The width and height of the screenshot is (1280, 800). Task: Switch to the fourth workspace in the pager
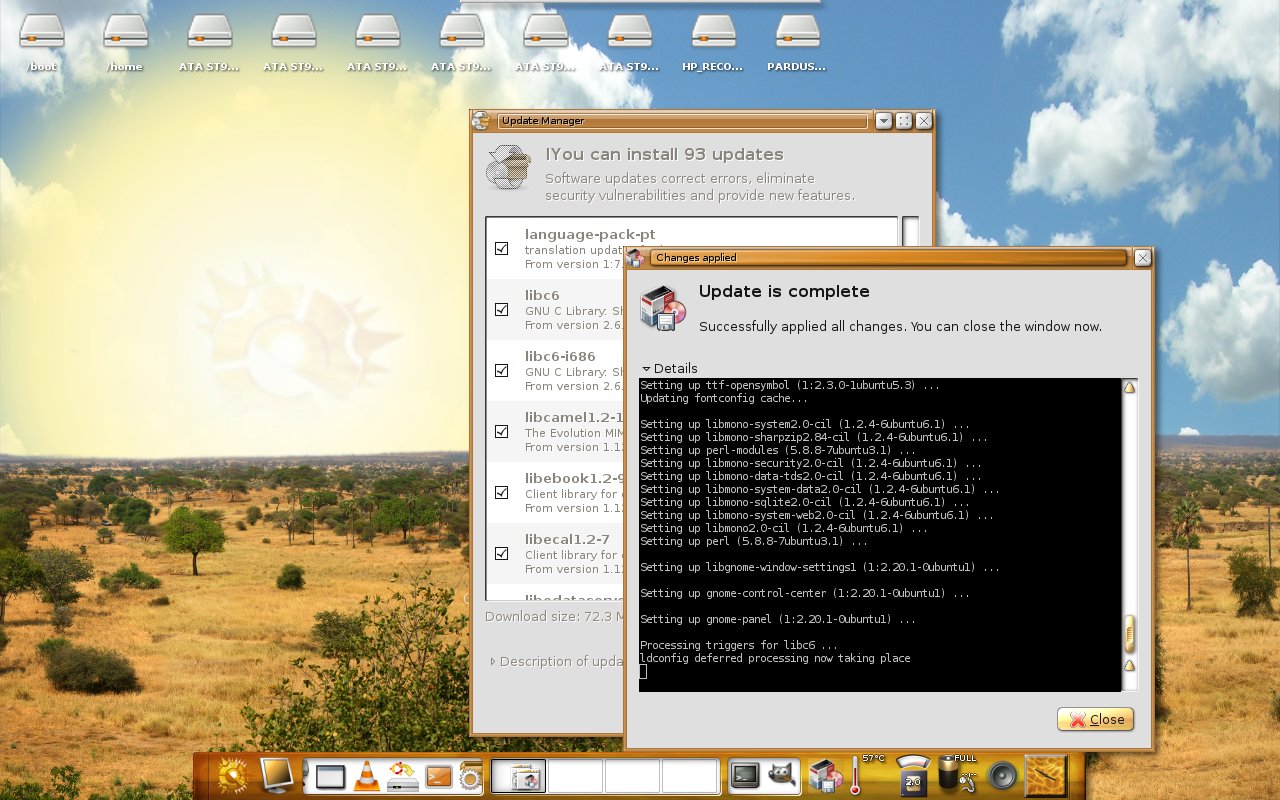689,776
